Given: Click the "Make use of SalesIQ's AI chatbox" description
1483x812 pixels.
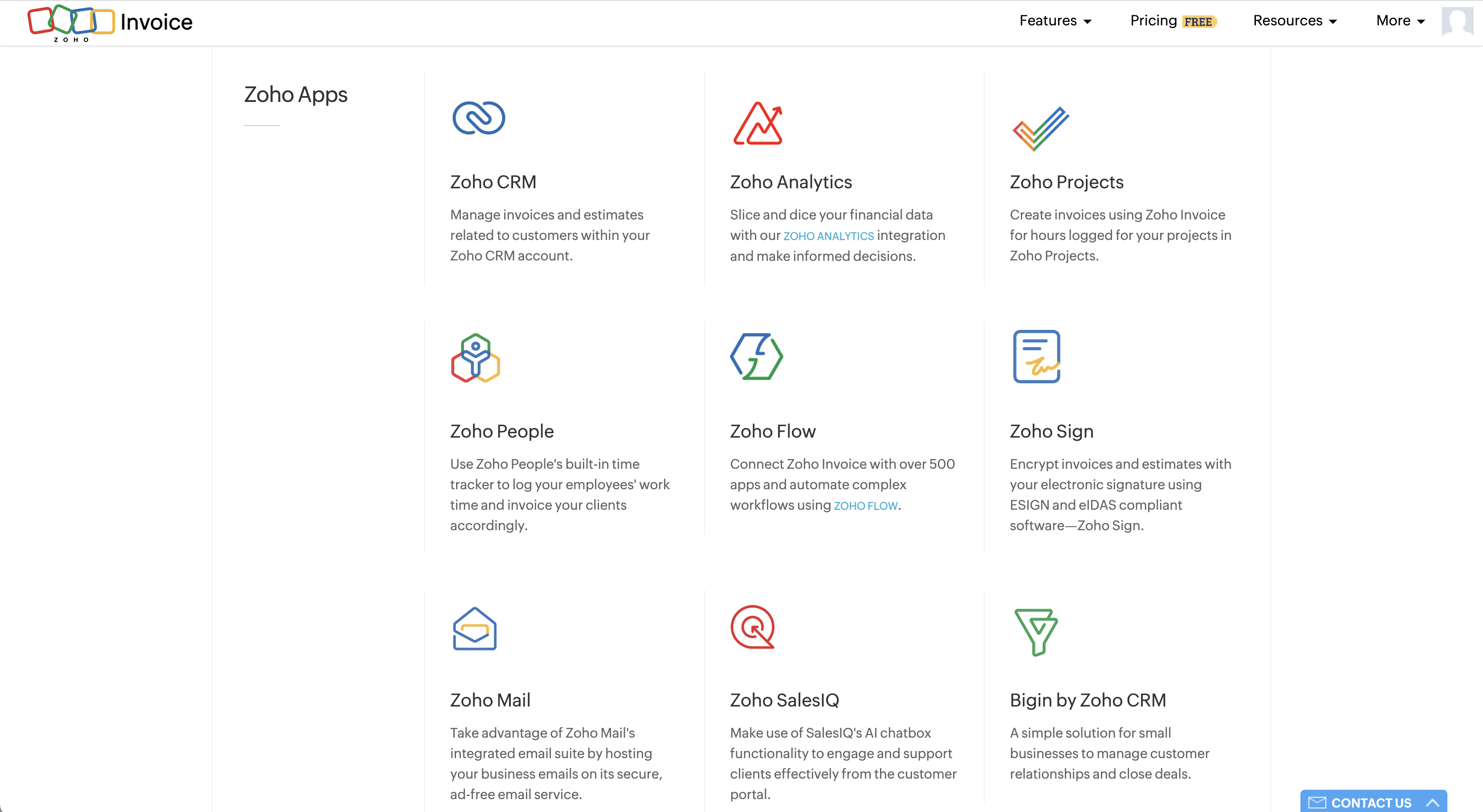Looking at the screenshot, I should [x=843, y=763].
